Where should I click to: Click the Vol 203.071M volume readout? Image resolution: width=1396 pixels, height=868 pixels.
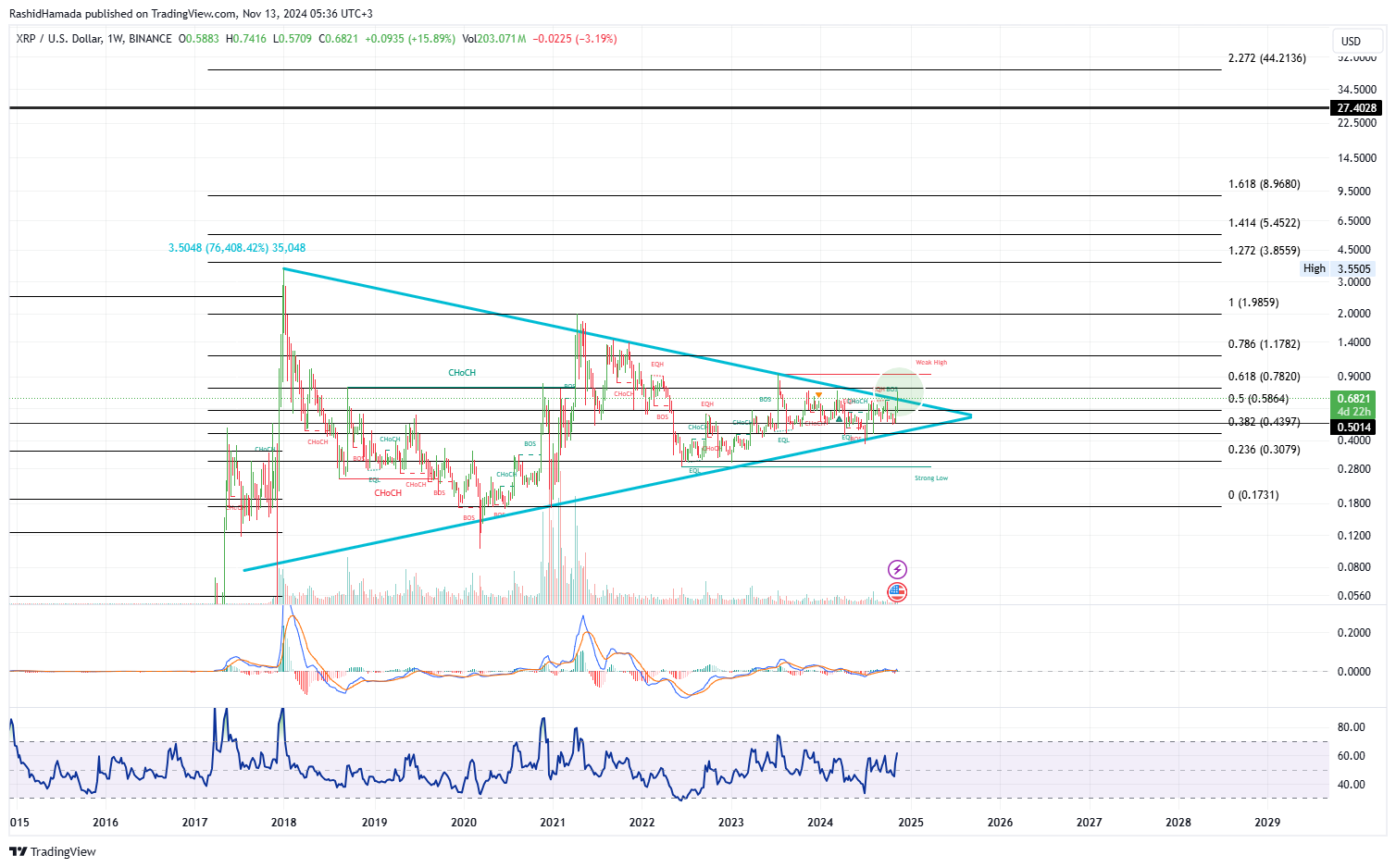point(494,39)
